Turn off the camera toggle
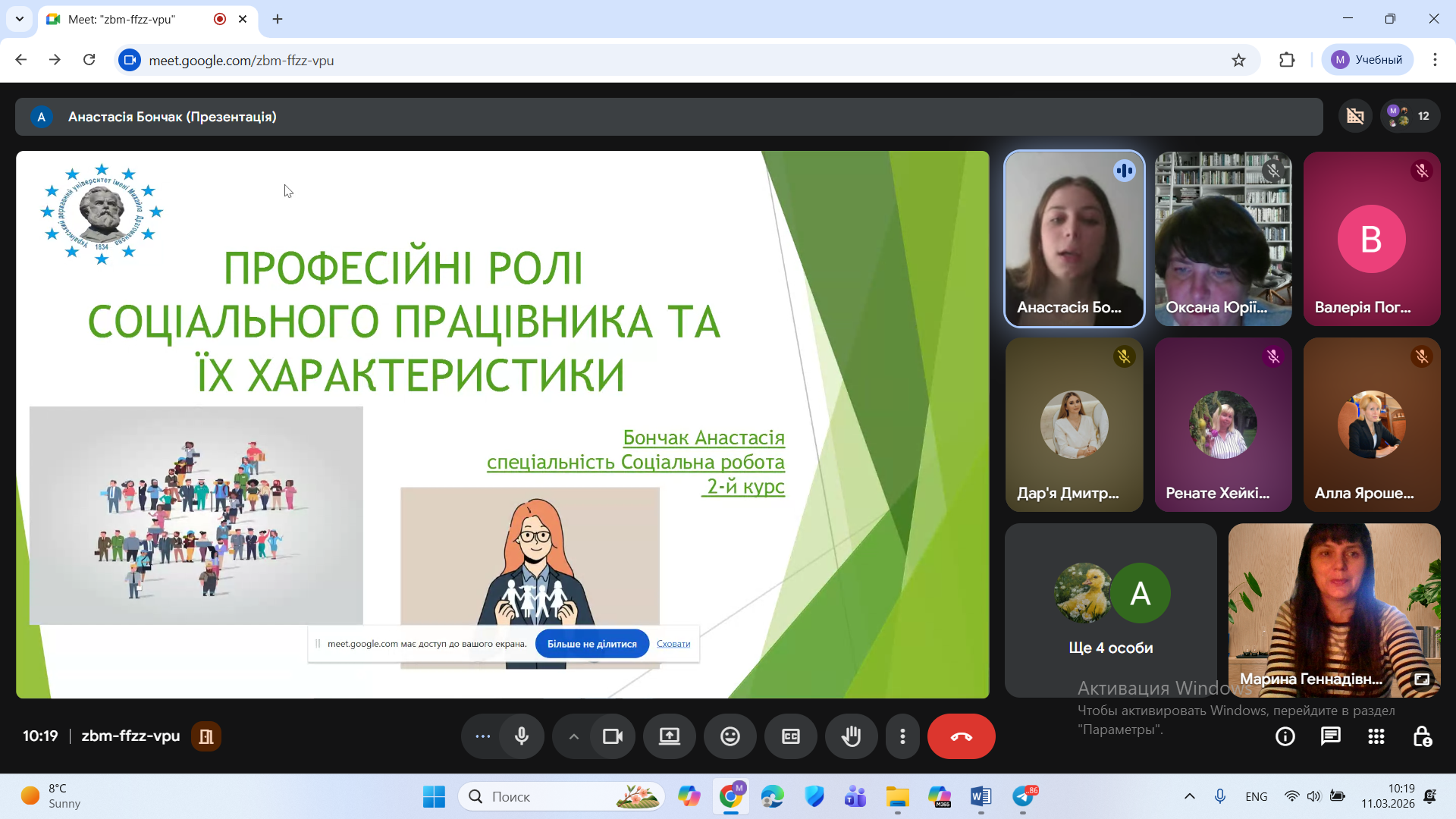This screenshot has width=1456, height=819. [612, 736]
